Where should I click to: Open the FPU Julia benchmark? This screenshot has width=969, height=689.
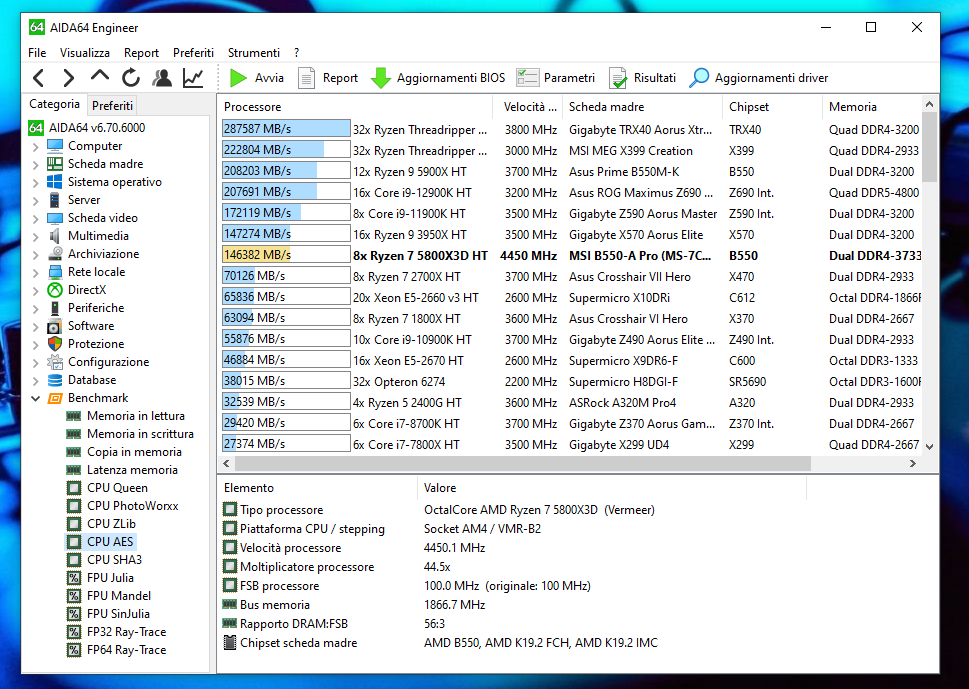[110, 577]
